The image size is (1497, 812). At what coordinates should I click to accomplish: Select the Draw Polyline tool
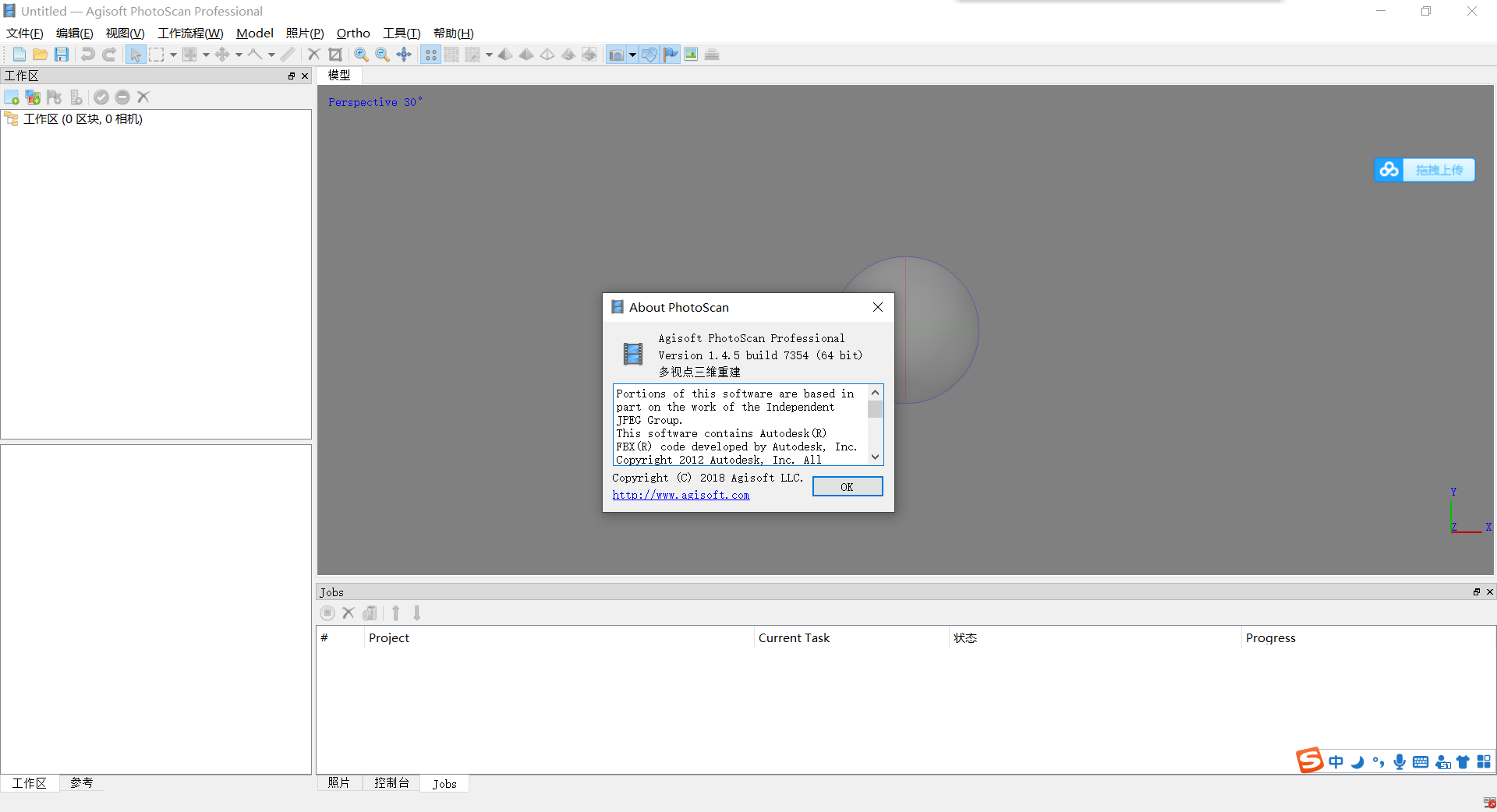[255, 55]
